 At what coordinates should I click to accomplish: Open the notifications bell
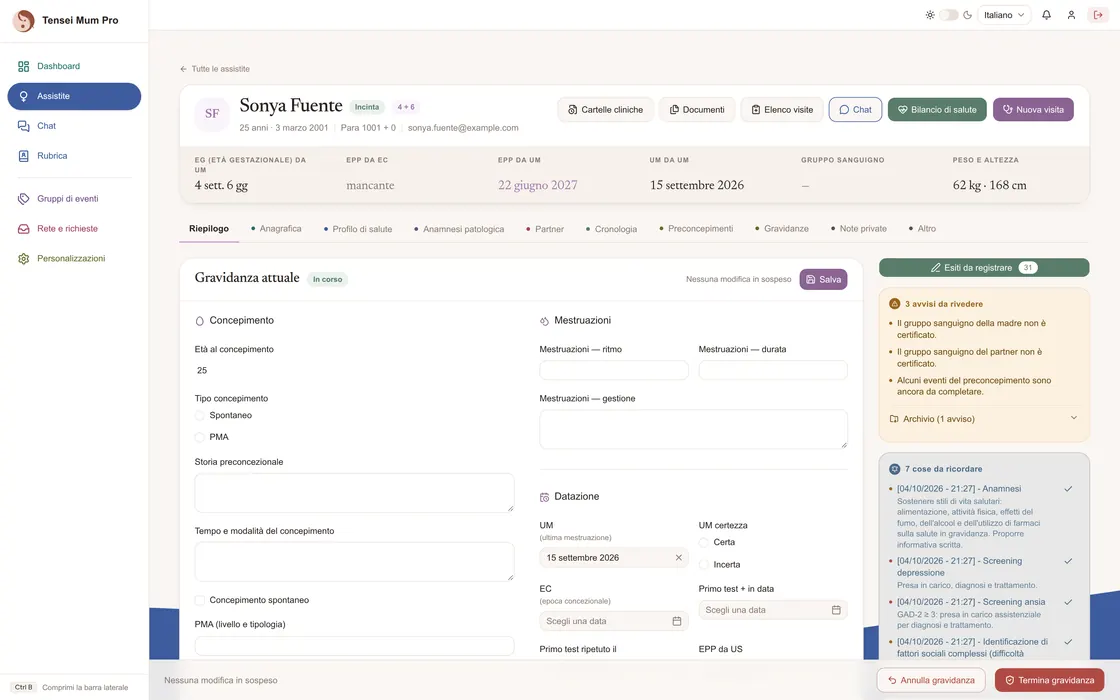[1046, 15]
